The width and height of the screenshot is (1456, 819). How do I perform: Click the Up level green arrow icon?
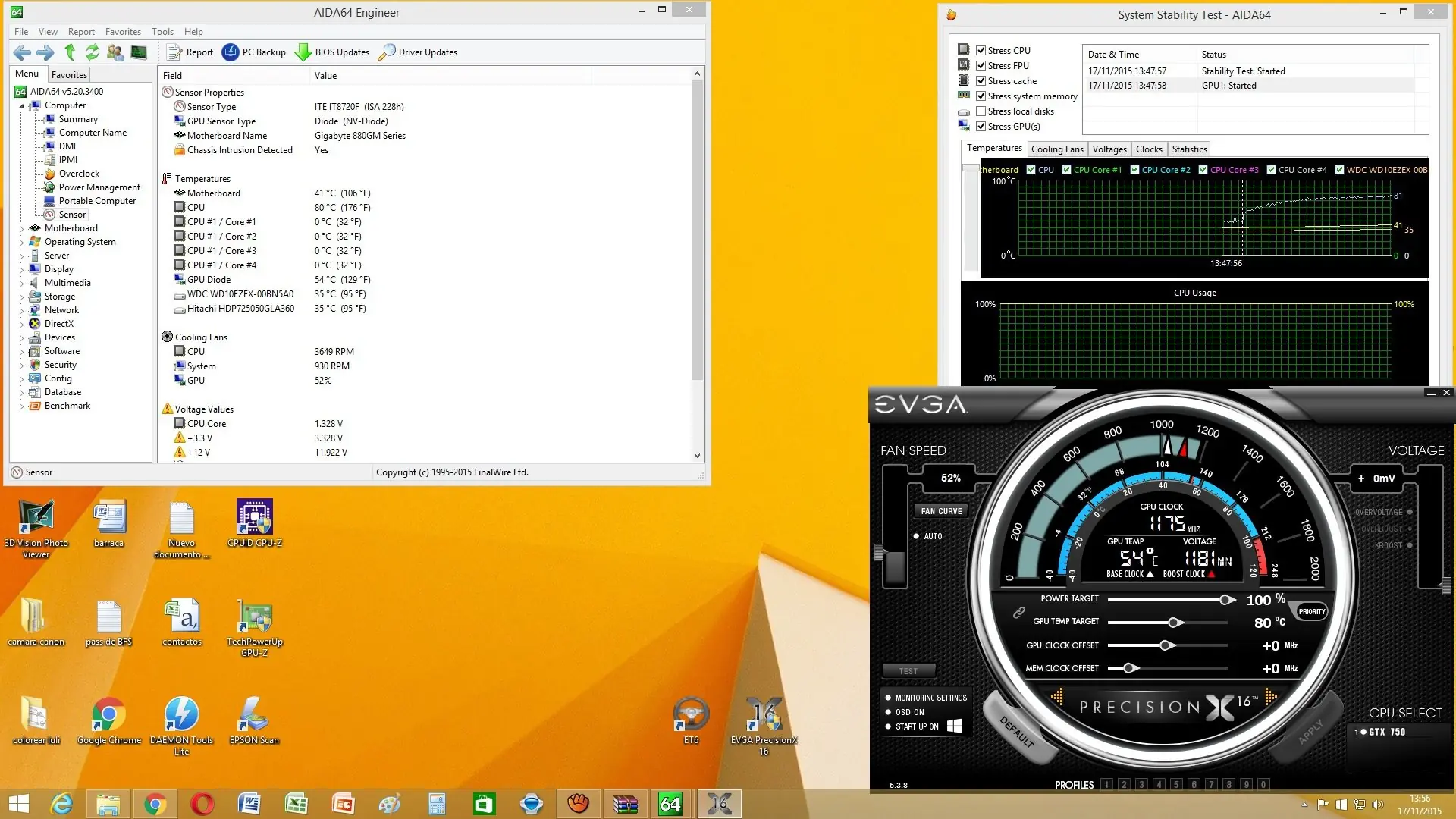pyautogui.click(x=70, y=52)
